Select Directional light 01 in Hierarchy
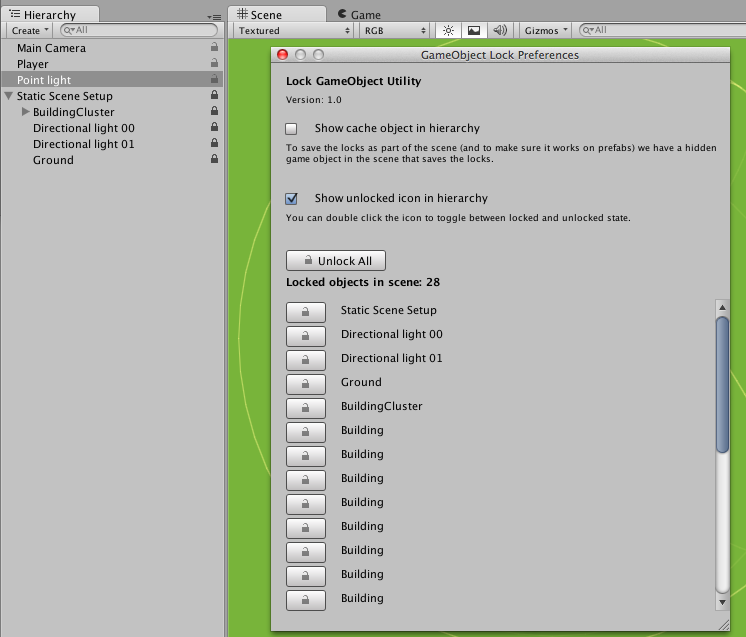 (x=112, y=144)
